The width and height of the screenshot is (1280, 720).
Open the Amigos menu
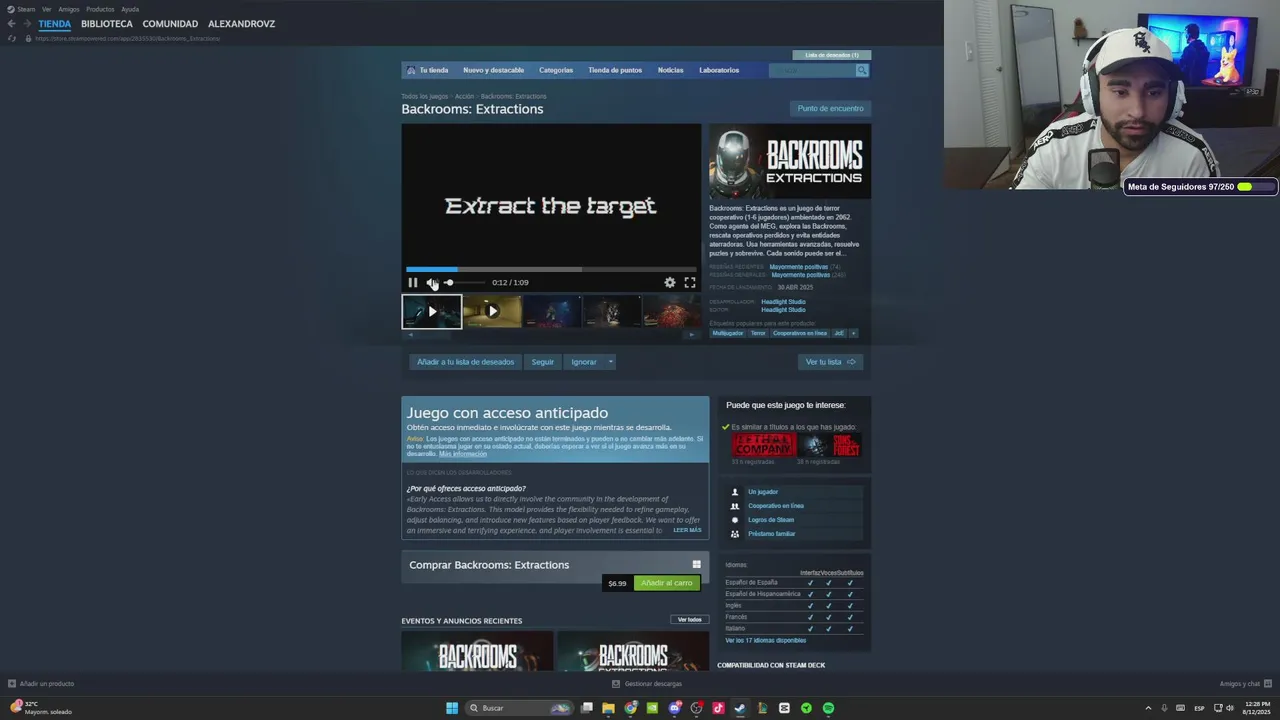[x=69, y=9]
